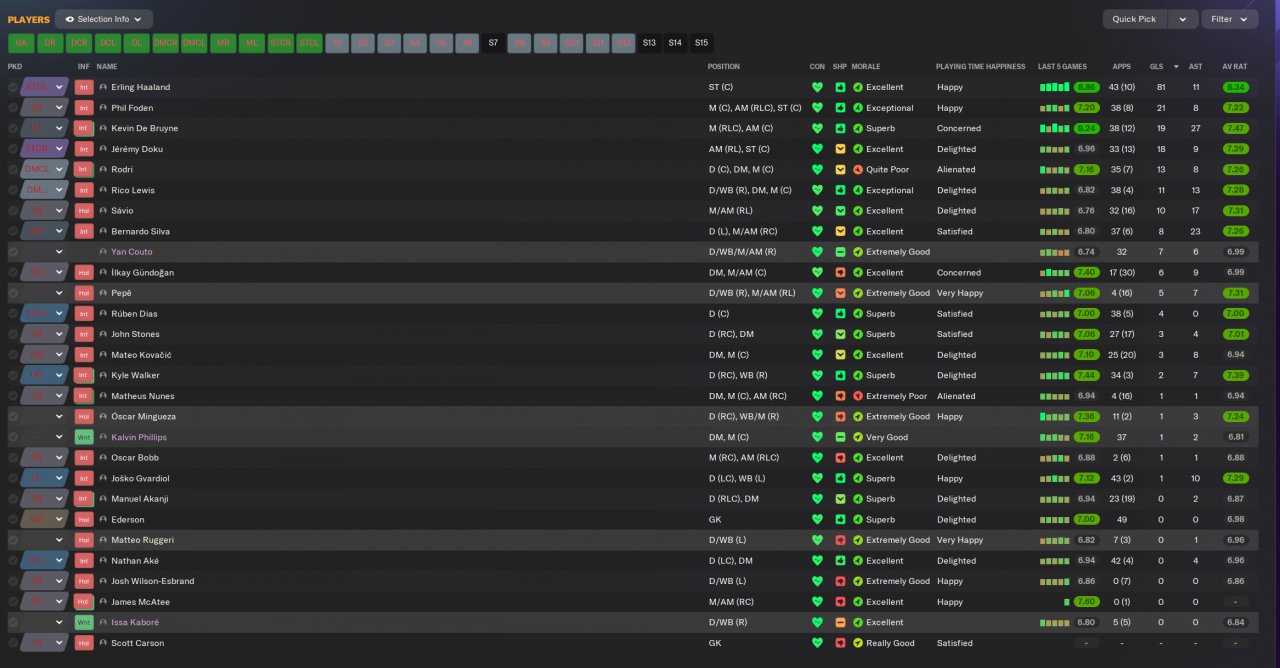
Task: Open Rúben Dias's position dropdown
Action: pos(44,314)
